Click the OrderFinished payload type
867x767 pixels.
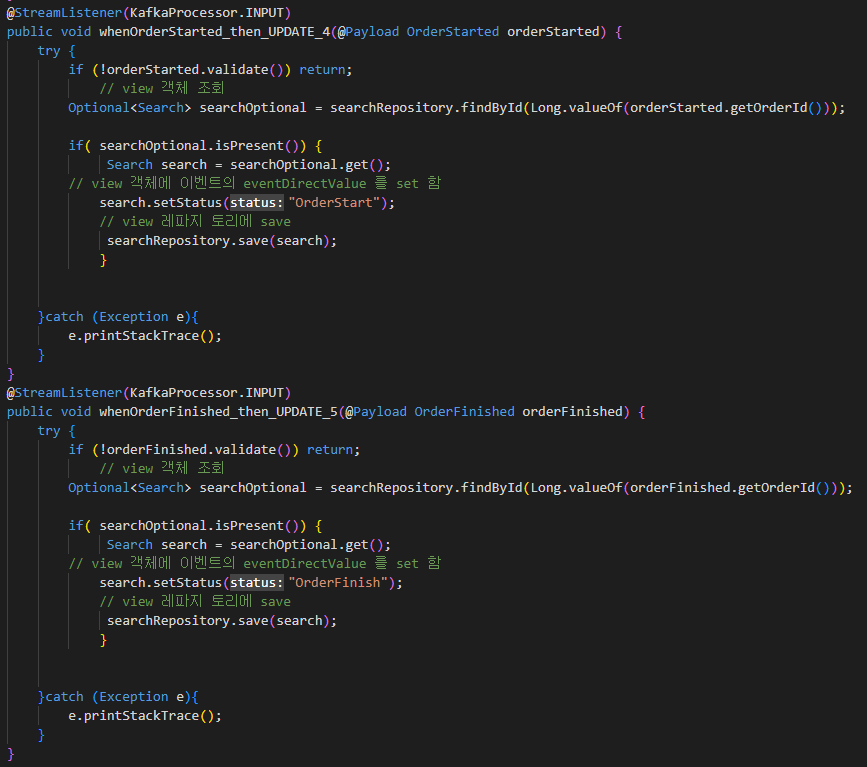(x=464, y=411)
